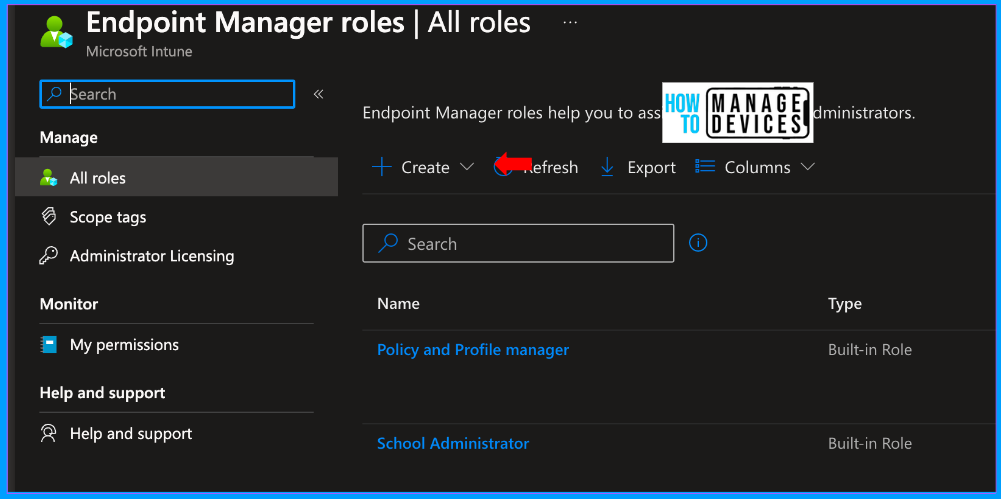This screenshot has width=1001, height=499.
Task: Click Built-in Role for Policy and Profile manager
Action: 869,350
